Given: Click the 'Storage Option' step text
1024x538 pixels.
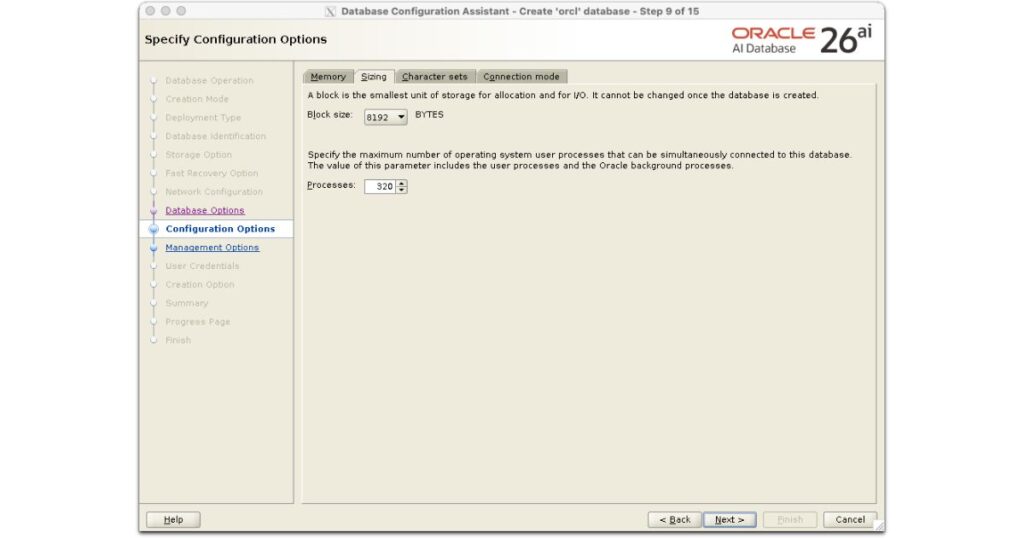Looking at the screenshot, I should pyautogui.click(x=199, y=155).
